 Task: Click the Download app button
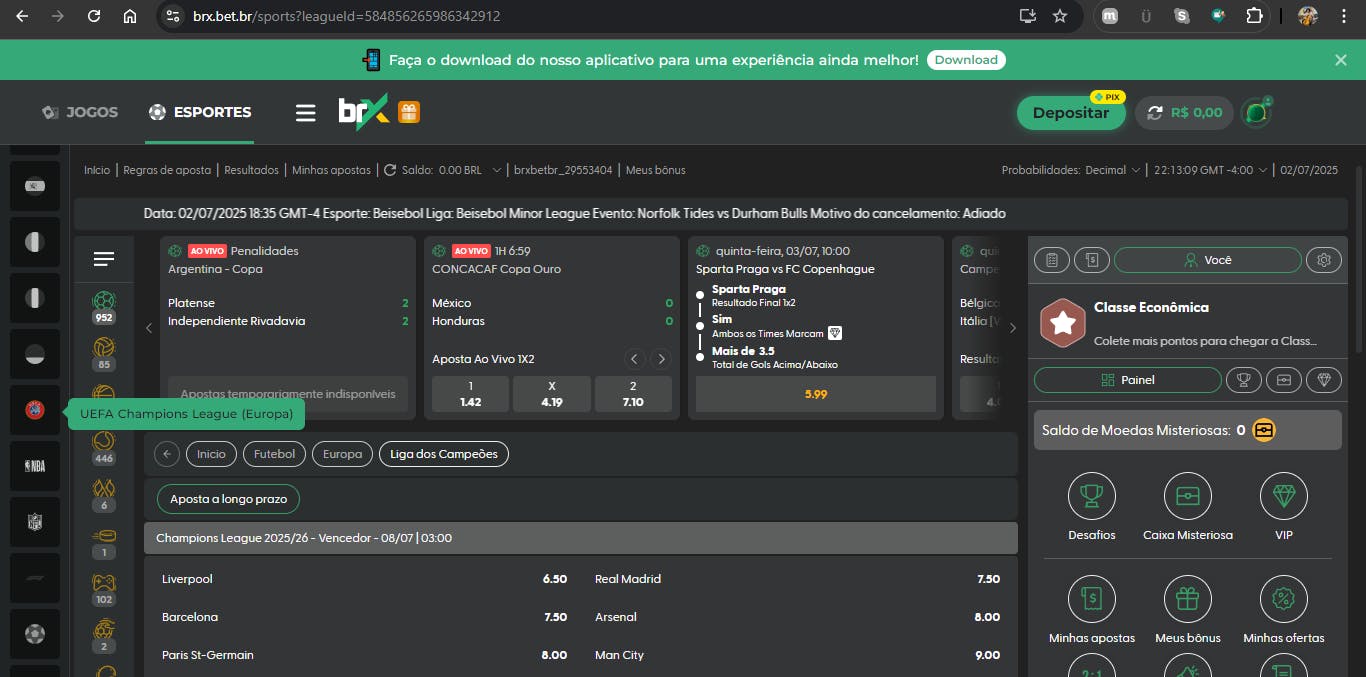tap(966, 60)
